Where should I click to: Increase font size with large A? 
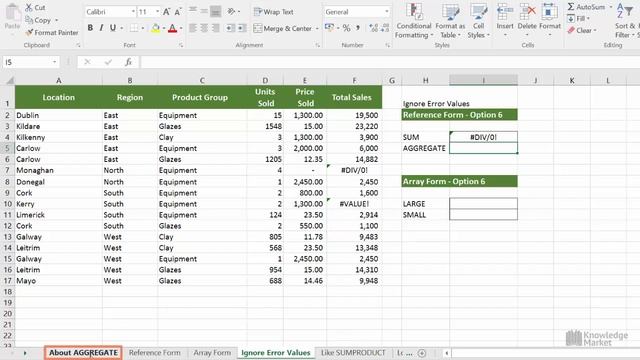click(x=167, y=12)
